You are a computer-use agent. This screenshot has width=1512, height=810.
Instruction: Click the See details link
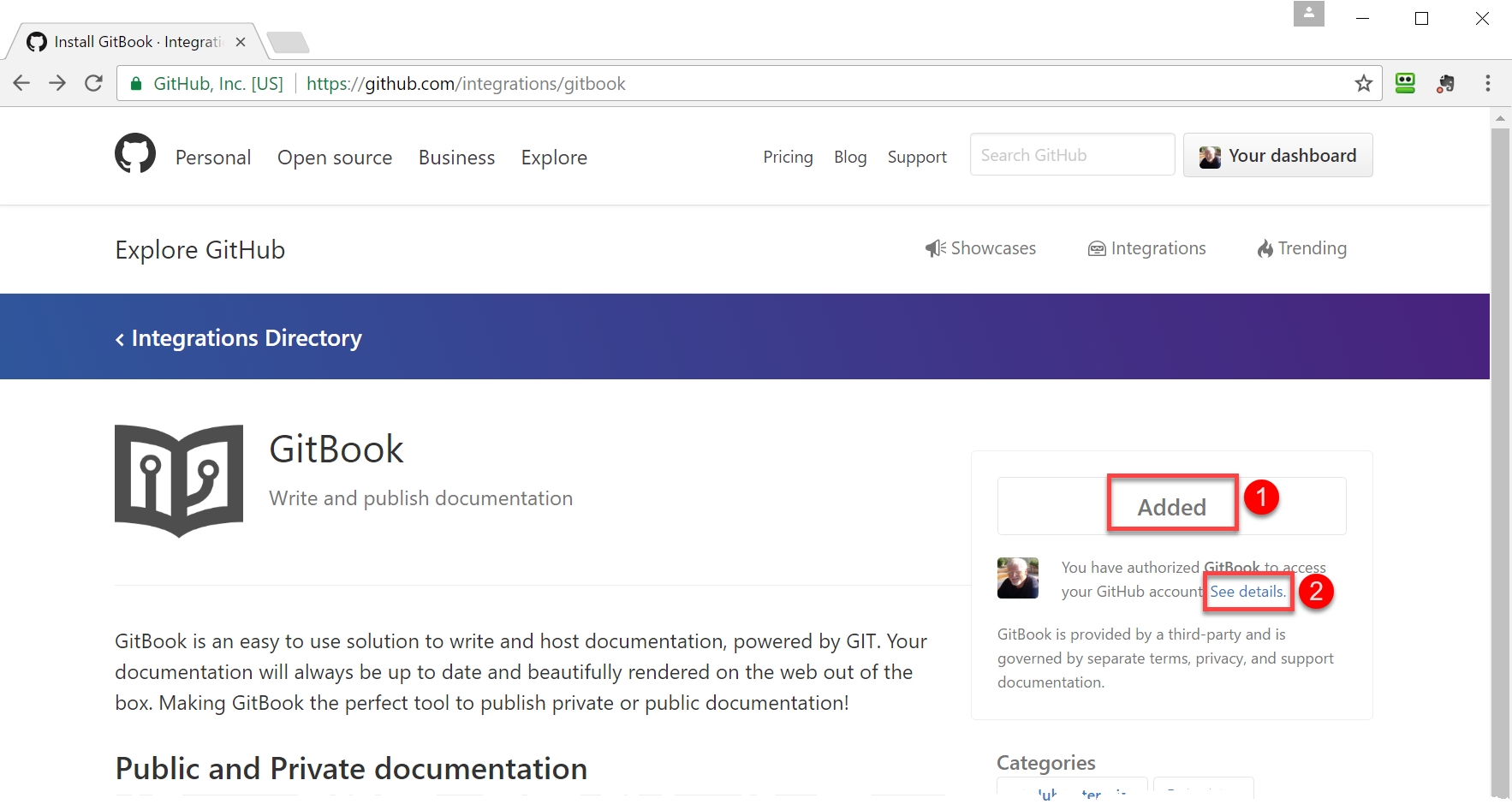click(1247, 592)
